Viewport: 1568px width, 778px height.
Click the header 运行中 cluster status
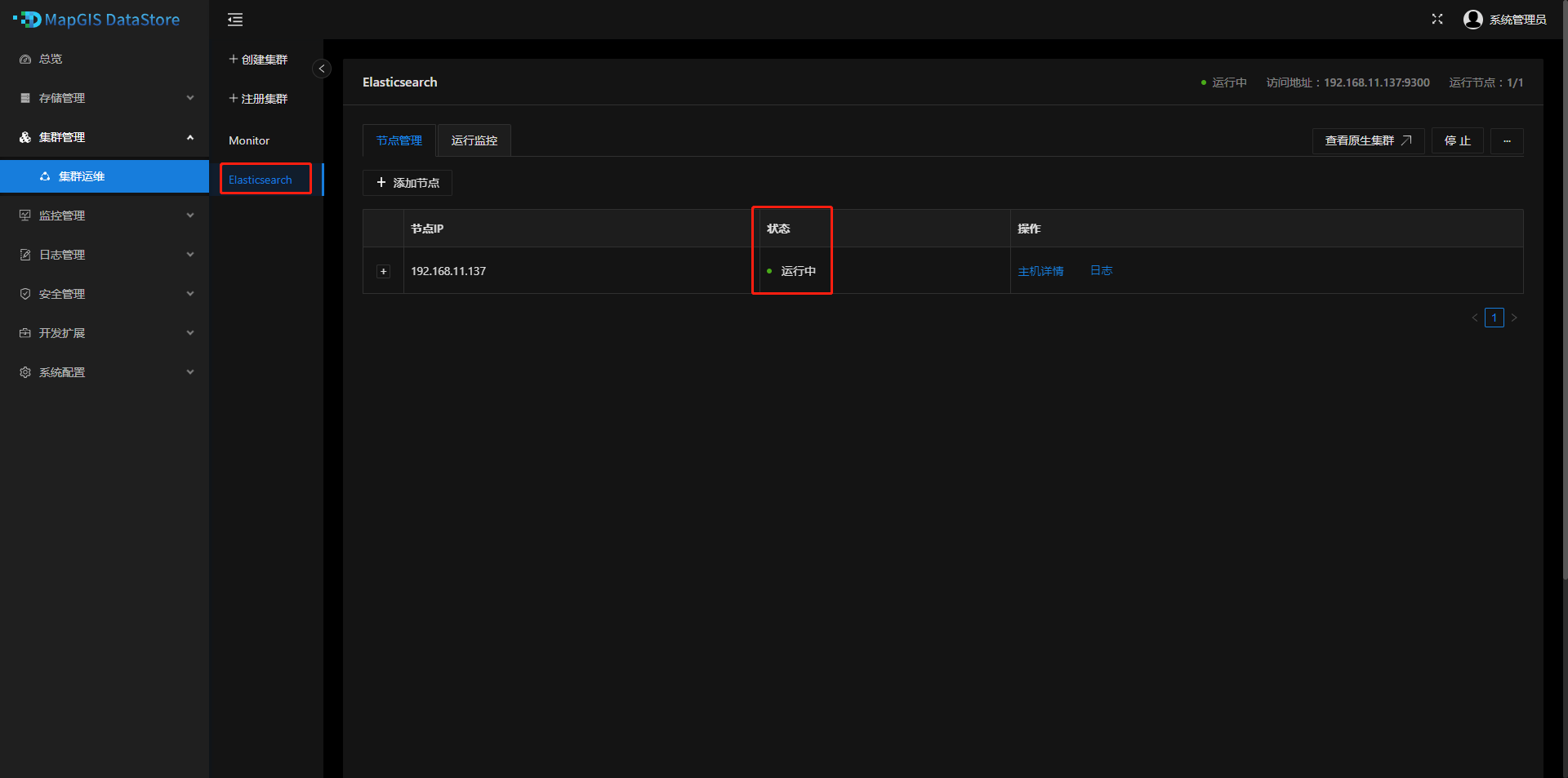1223,82
